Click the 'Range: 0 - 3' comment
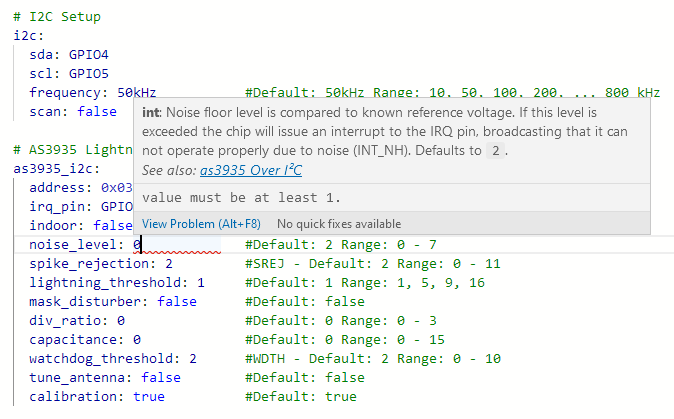 tap(389, 321)
